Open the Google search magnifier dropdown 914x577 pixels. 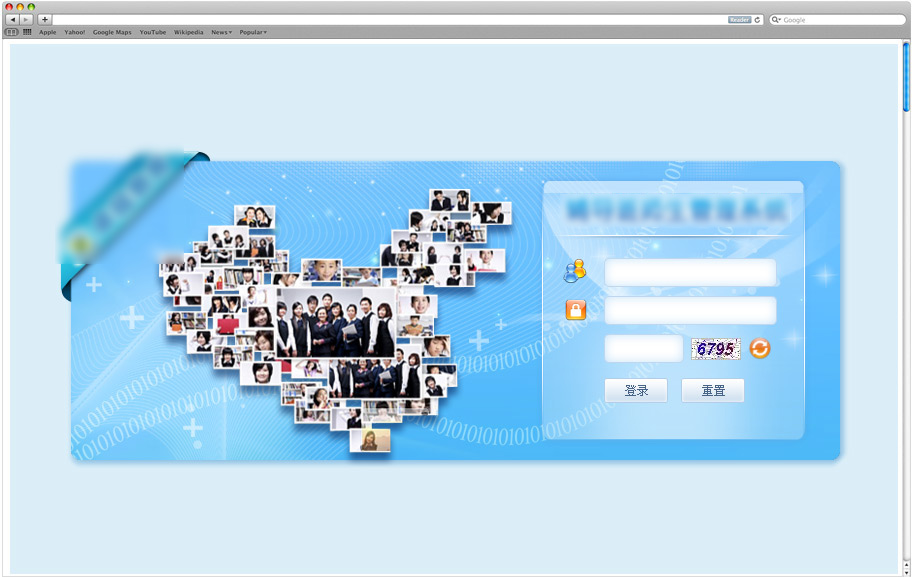[776, 20]
